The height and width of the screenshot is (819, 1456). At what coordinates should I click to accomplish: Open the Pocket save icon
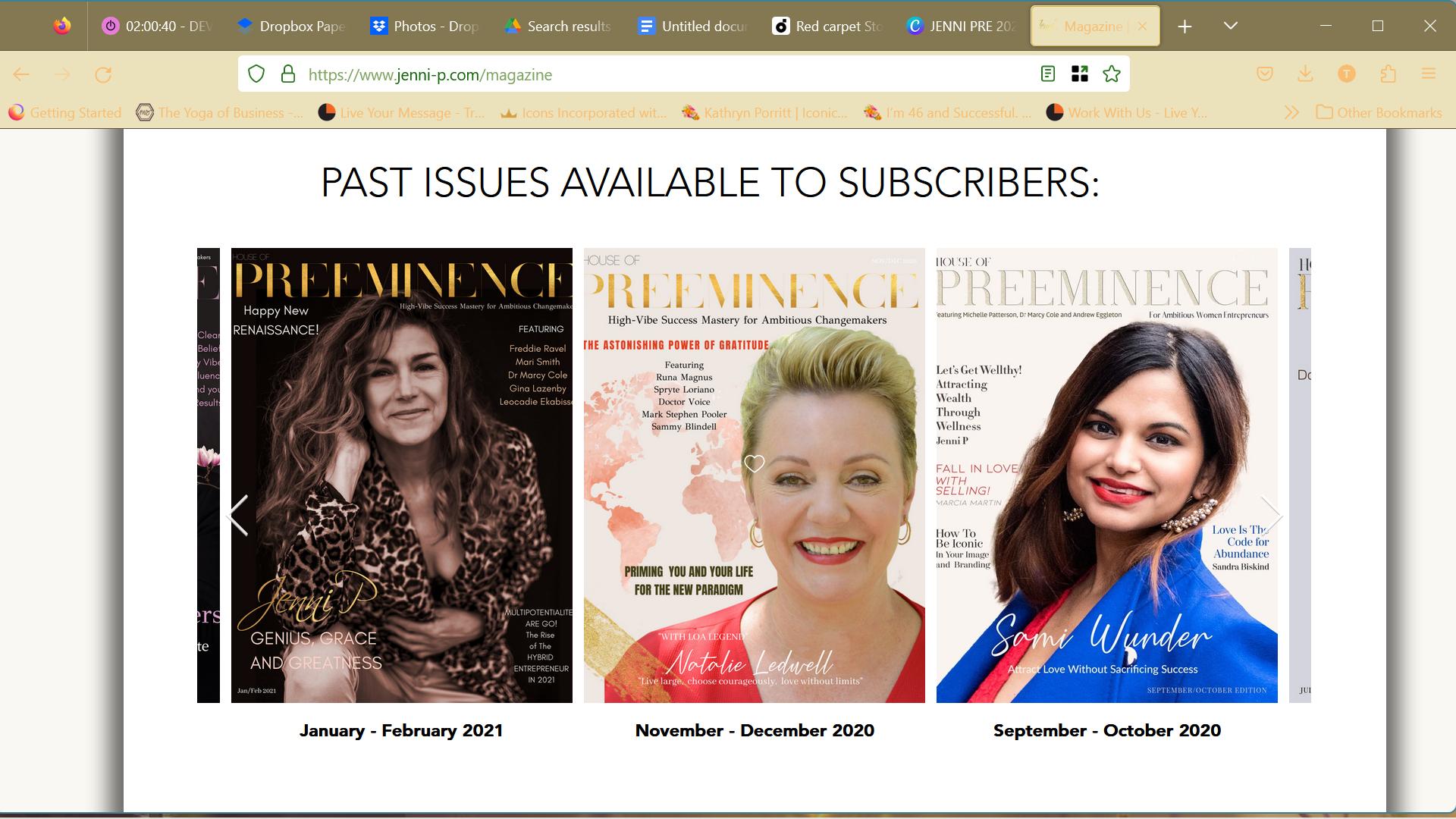[x=1264, y=74]
